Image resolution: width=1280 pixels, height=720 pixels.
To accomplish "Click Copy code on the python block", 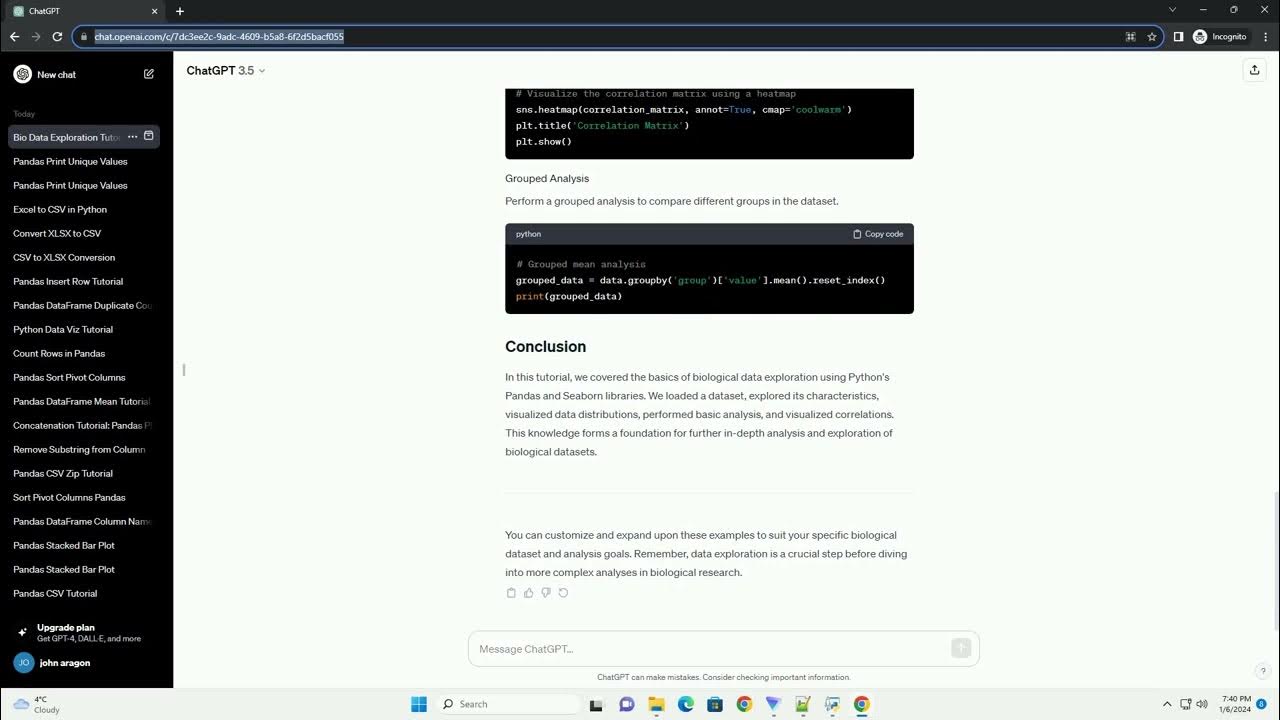I will pos(878,234).
